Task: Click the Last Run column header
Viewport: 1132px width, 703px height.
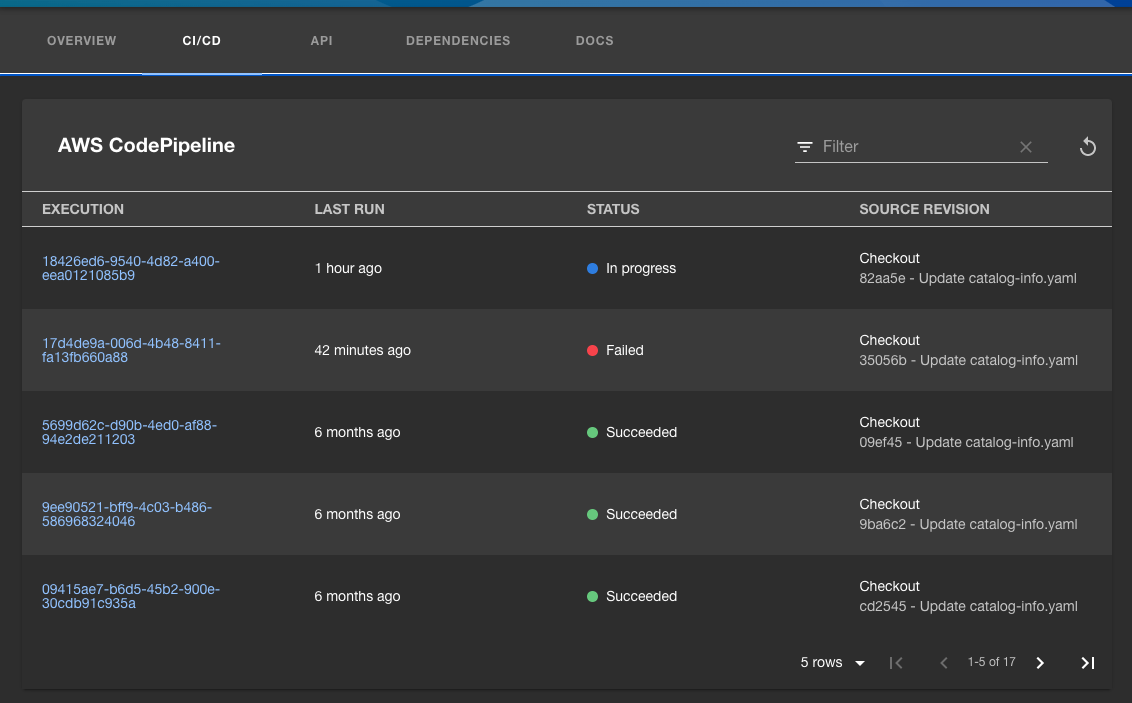Action: pos(349,209)
